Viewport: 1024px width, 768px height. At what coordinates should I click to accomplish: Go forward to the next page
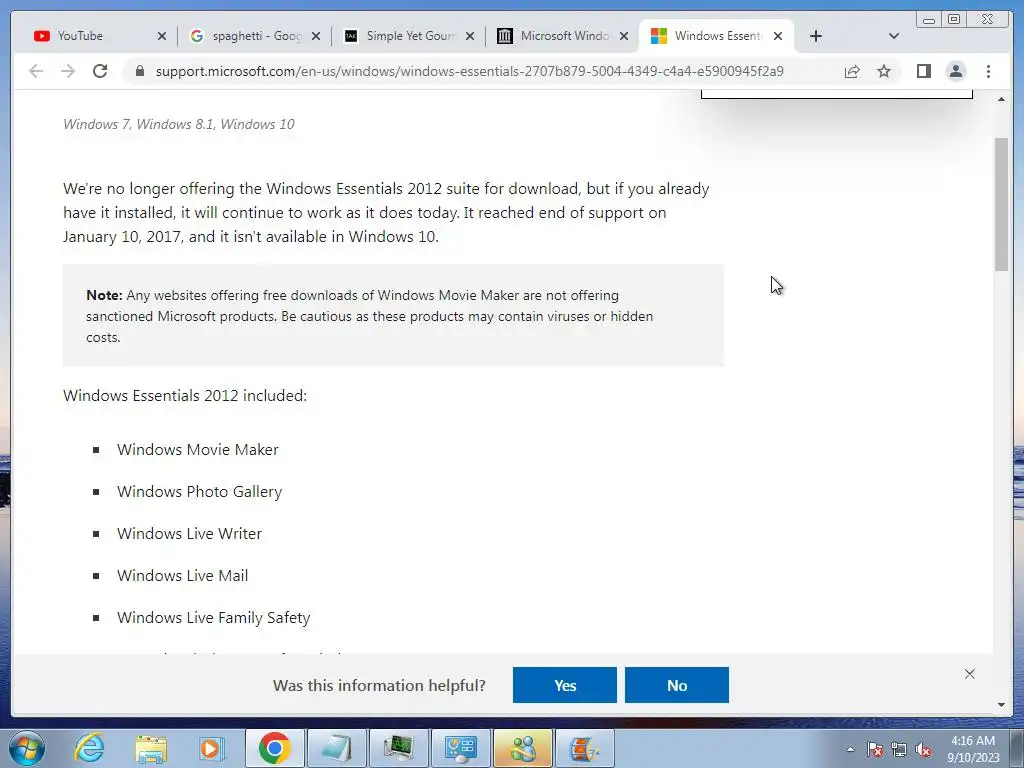click(68, 71)
